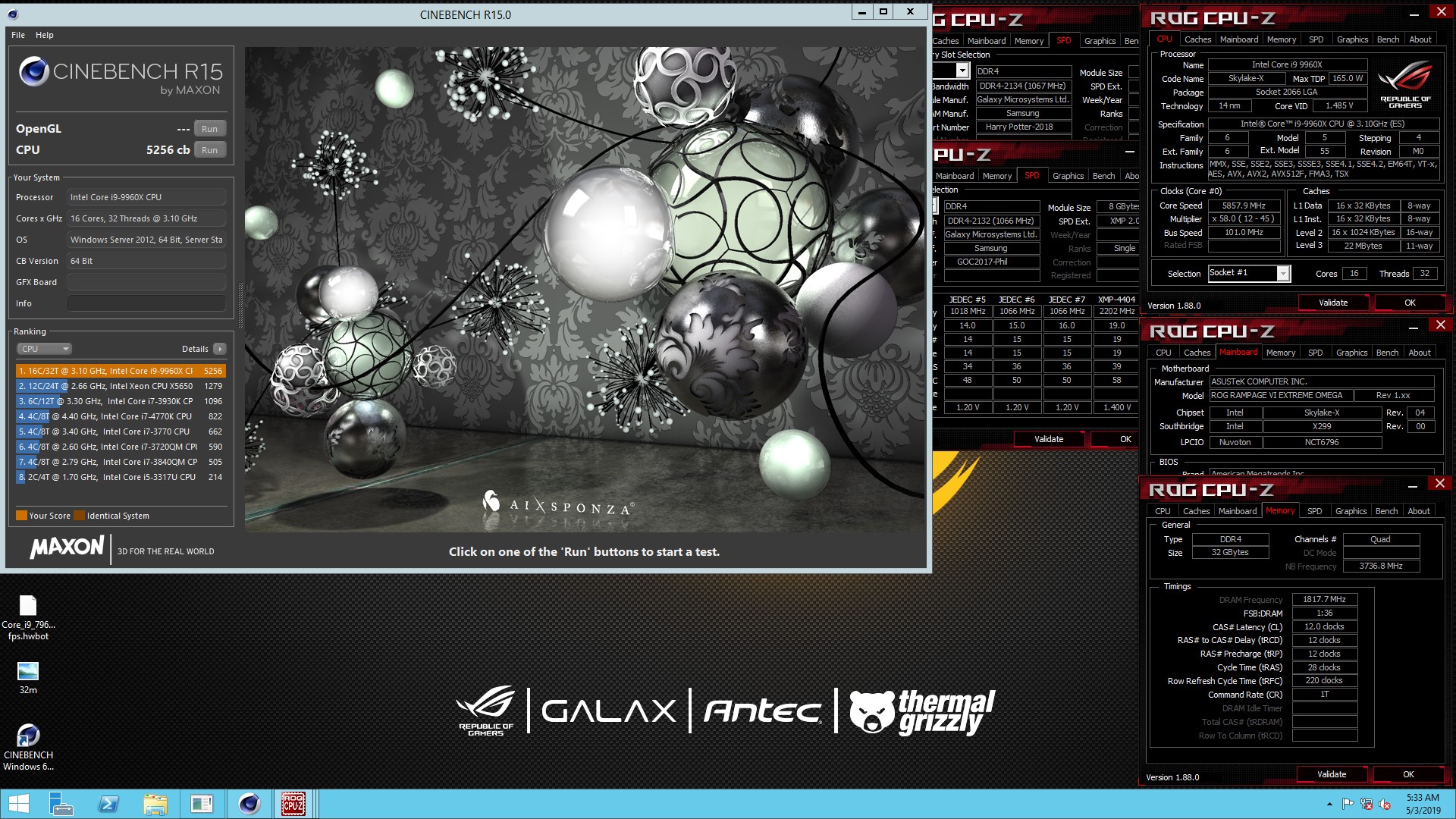
Task: Click the MAXON logo
Action: click(67, 548)
